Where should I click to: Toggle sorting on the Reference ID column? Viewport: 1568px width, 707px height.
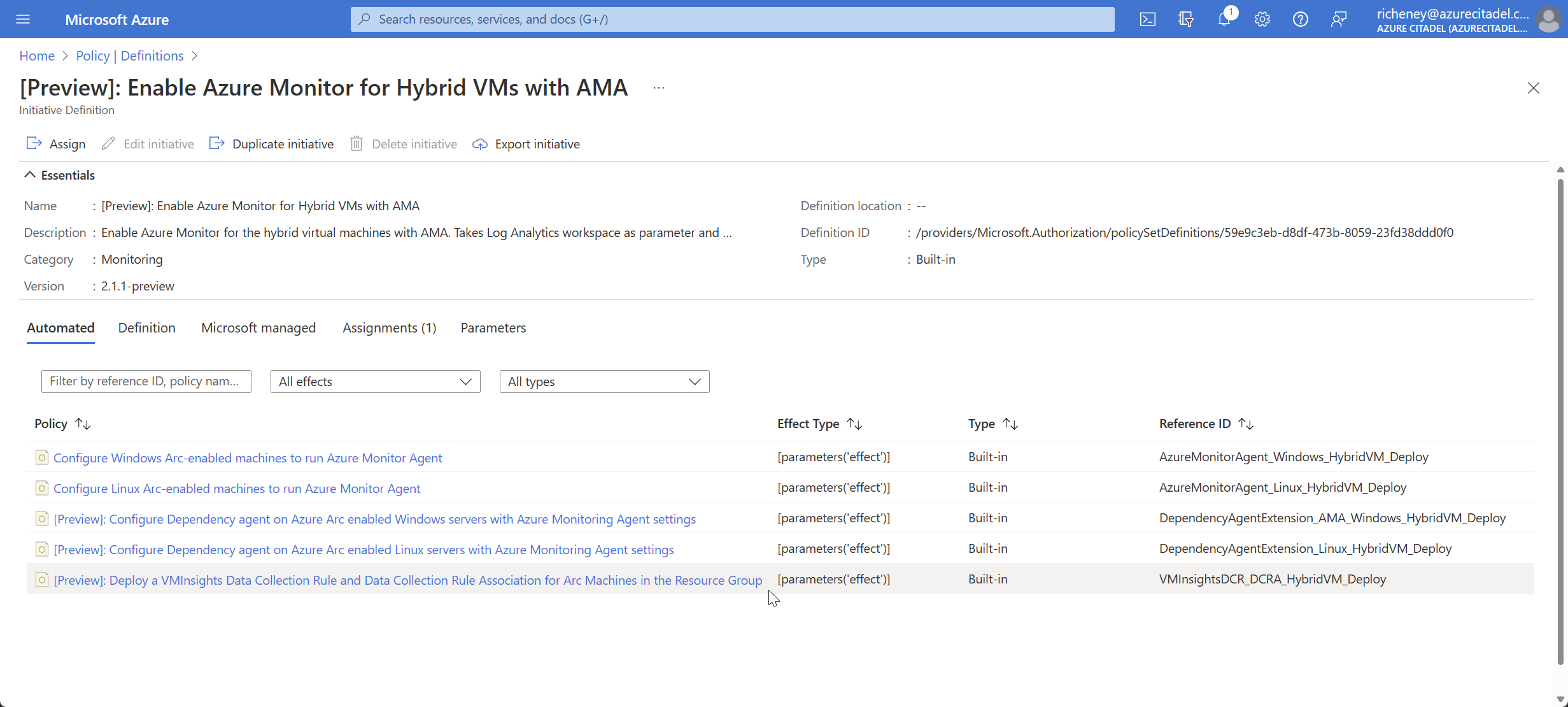click(1247, 424)
